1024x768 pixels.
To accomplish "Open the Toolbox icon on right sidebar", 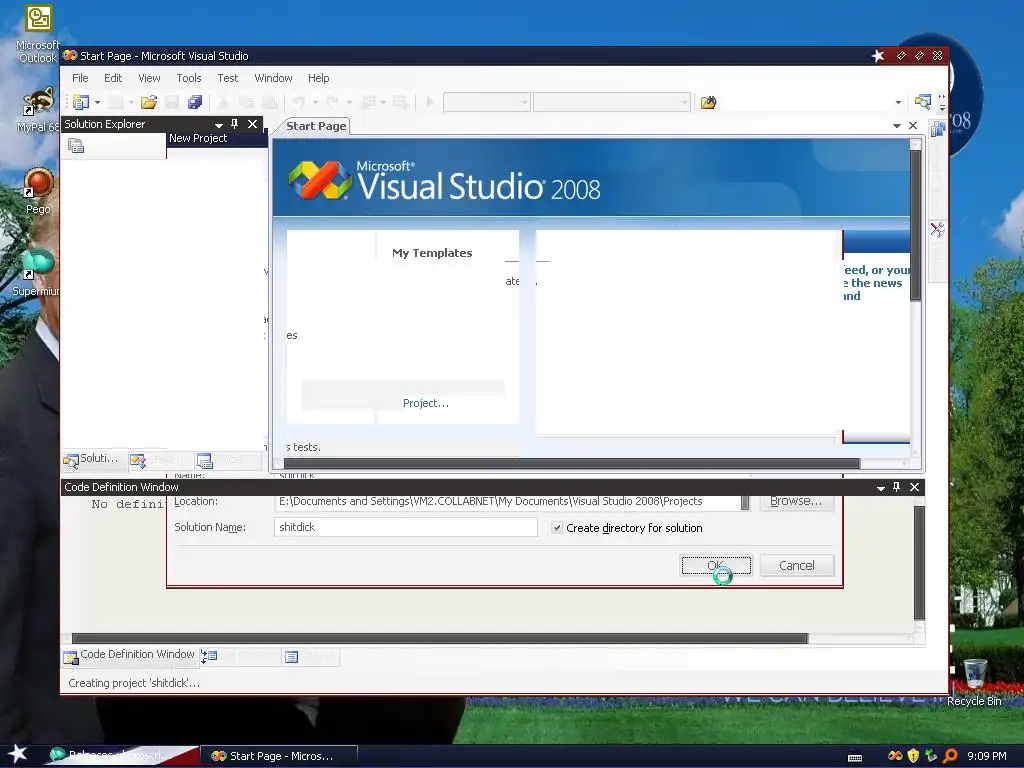I will tap(937, 229).
